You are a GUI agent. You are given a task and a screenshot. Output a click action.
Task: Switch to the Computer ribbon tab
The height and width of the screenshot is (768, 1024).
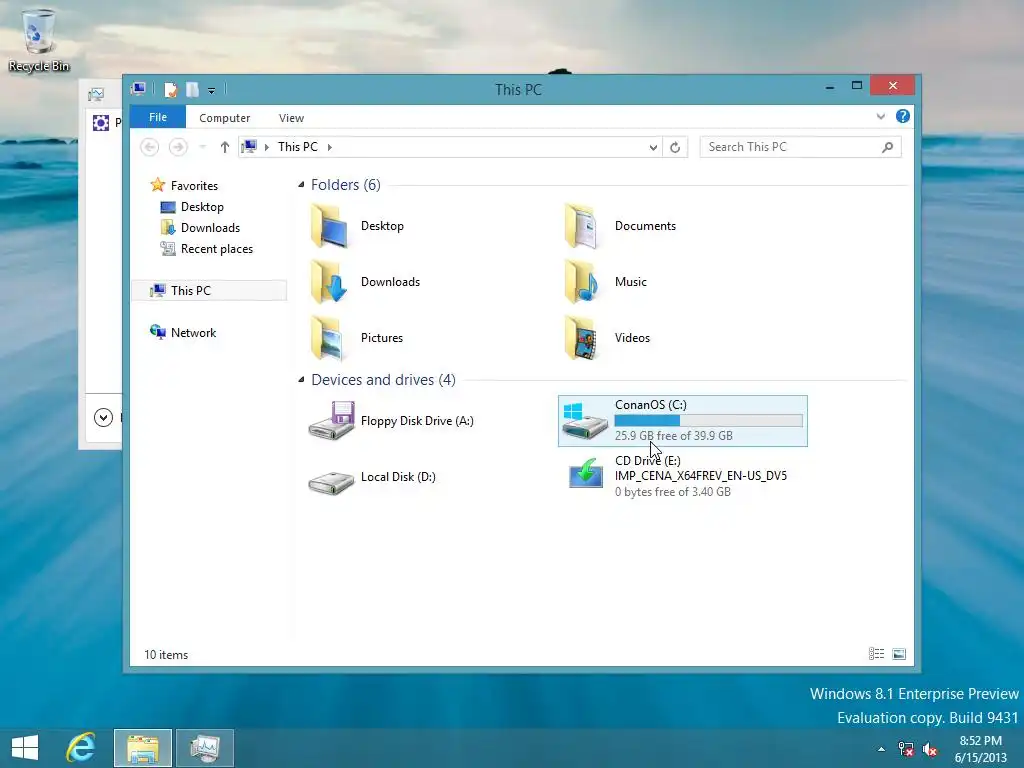[225, 118]
